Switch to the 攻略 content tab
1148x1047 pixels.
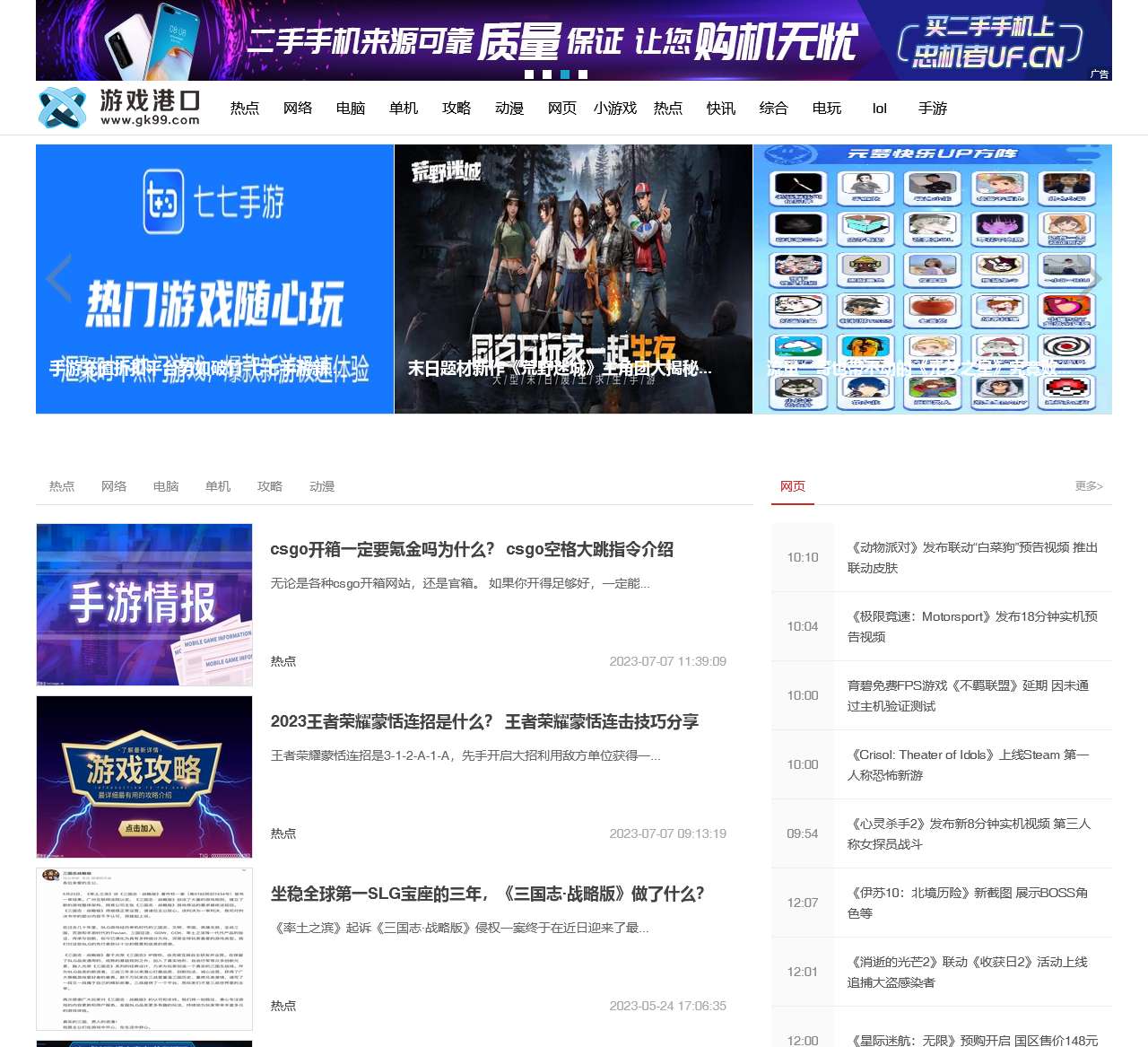tap(270, 486)
